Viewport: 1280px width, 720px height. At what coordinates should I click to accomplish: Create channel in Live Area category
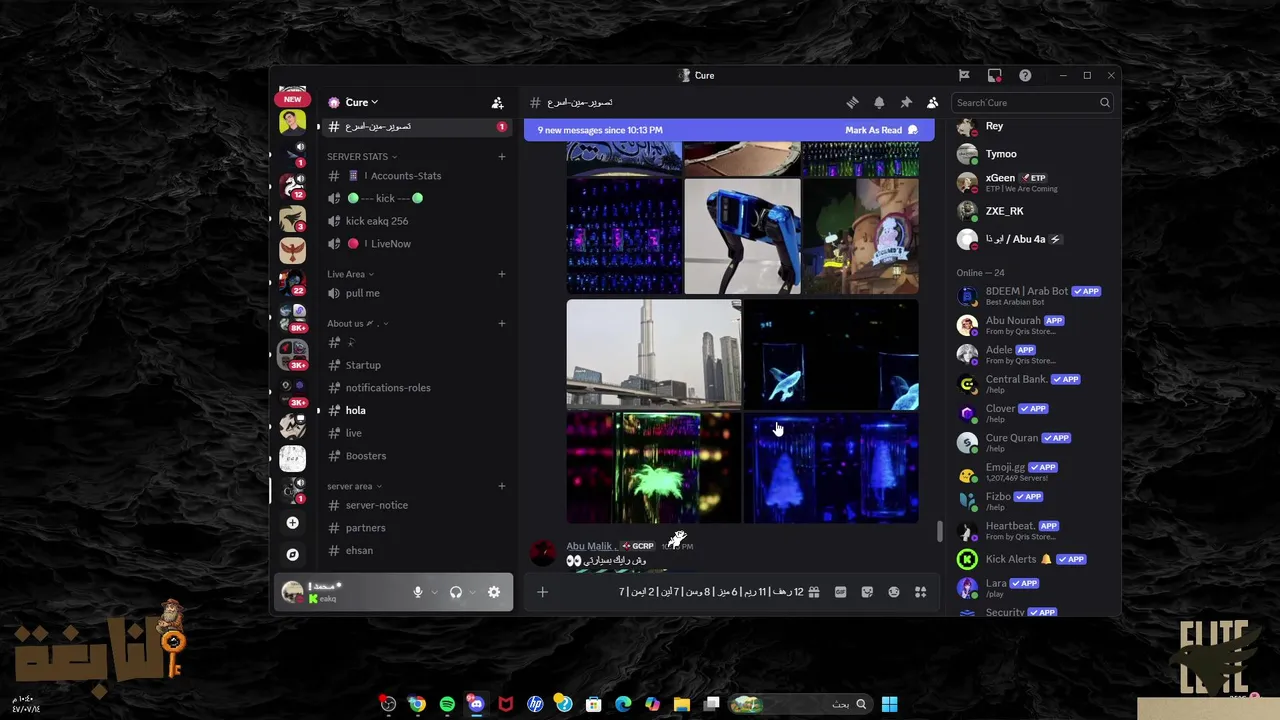(502, 274)
